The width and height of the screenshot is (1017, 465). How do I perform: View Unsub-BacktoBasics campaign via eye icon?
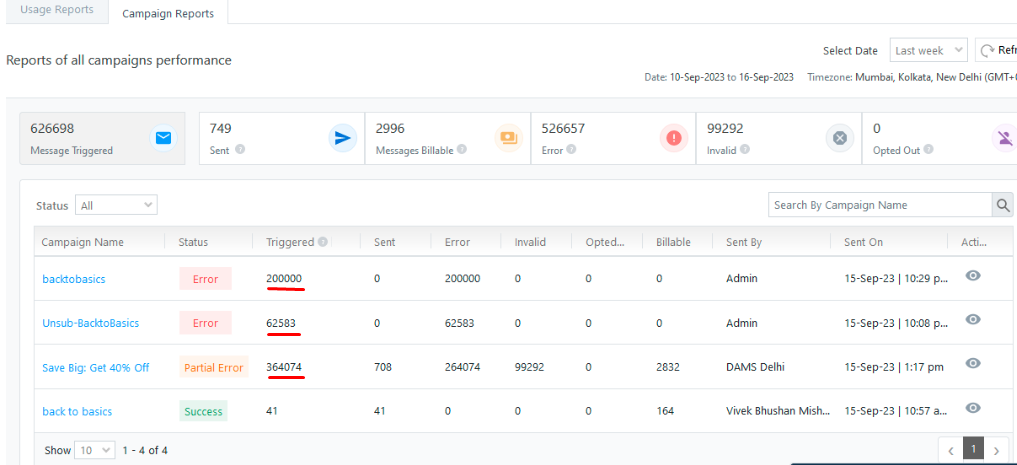click(972, 320)
